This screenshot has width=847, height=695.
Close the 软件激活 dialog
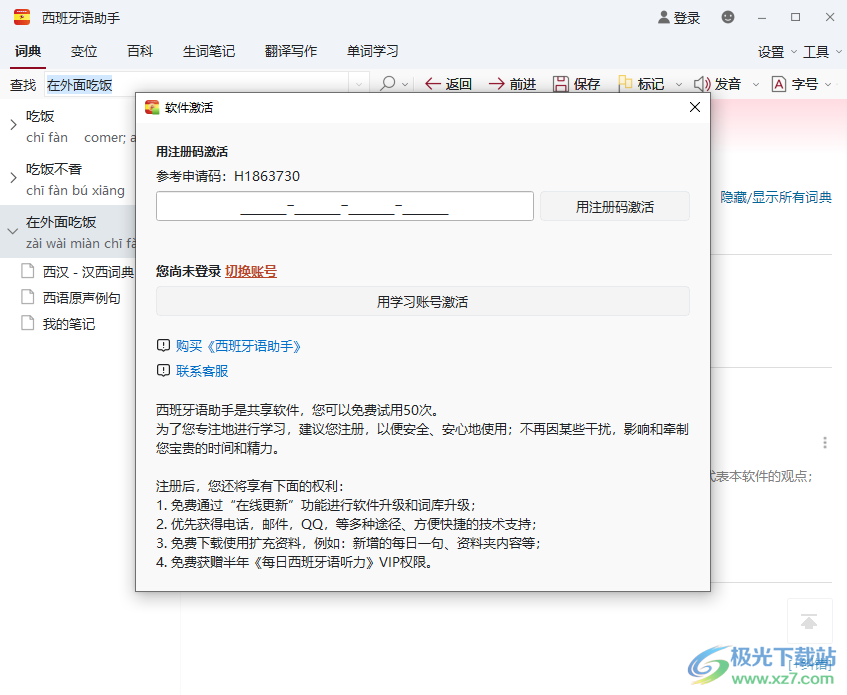coord(695,107)
